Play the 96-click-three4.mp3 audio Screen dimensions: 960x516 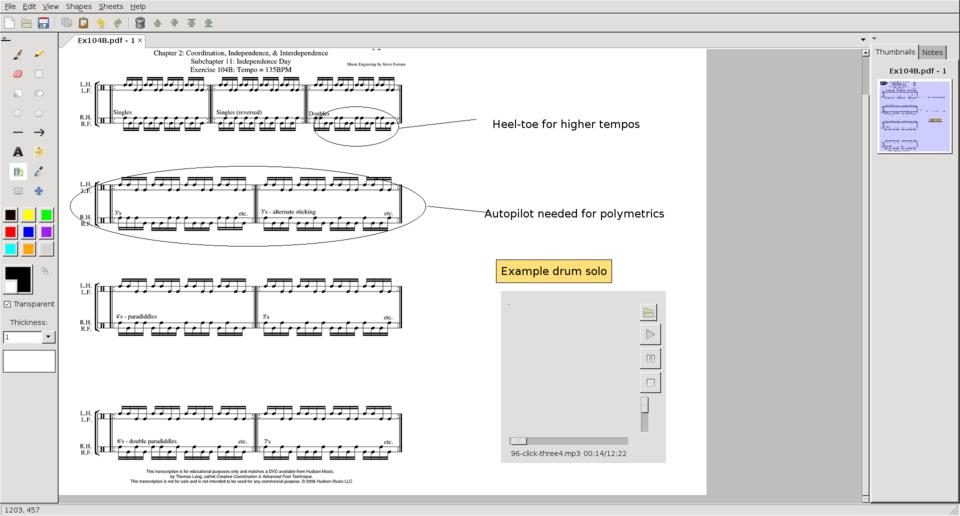pos(649,335)
